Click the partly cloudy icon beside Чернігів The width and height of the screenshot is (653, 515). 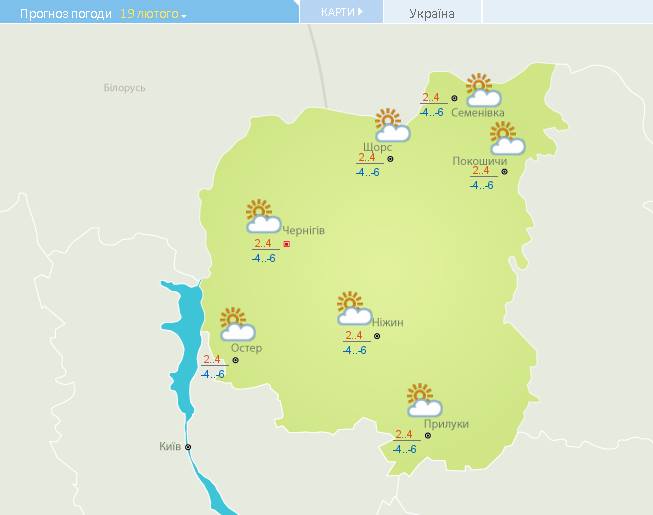pos(263,216)
